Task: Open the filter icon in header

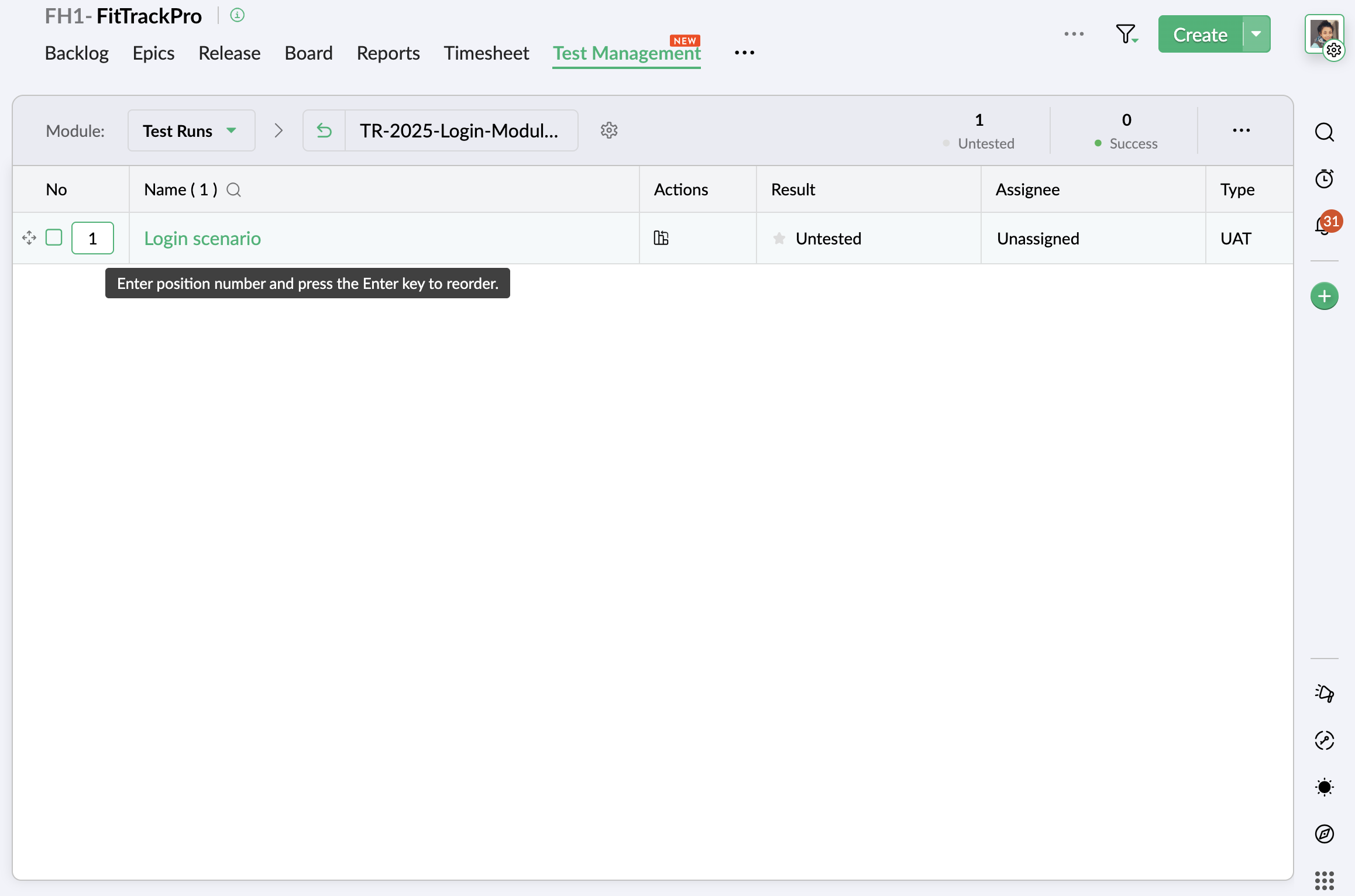Action: click(x=1125, y=35)
